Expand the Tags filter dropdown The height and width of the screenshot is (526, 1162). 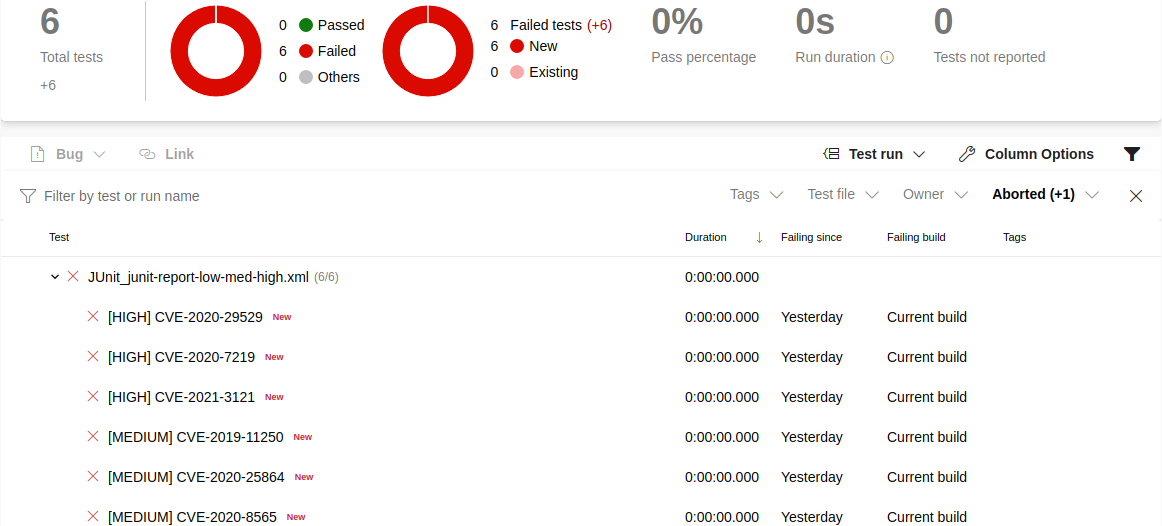756,195
